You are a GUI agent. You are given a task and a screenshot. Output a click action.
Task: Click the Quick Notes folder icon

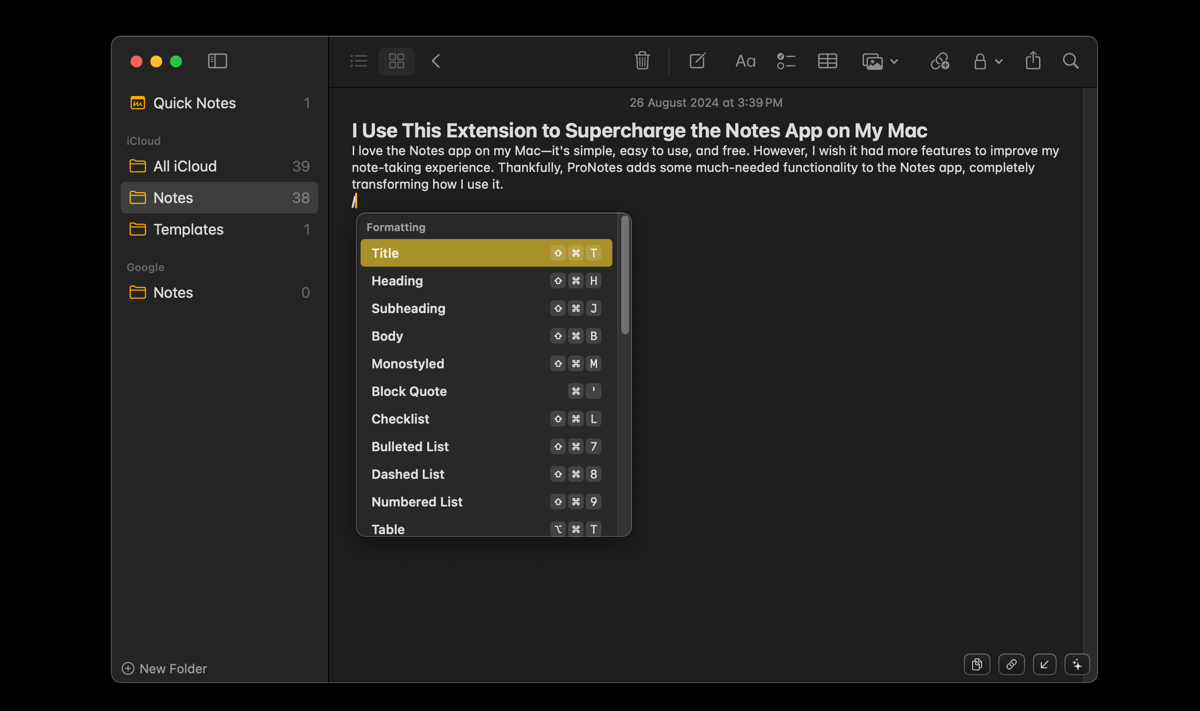(x=138, y=103)
